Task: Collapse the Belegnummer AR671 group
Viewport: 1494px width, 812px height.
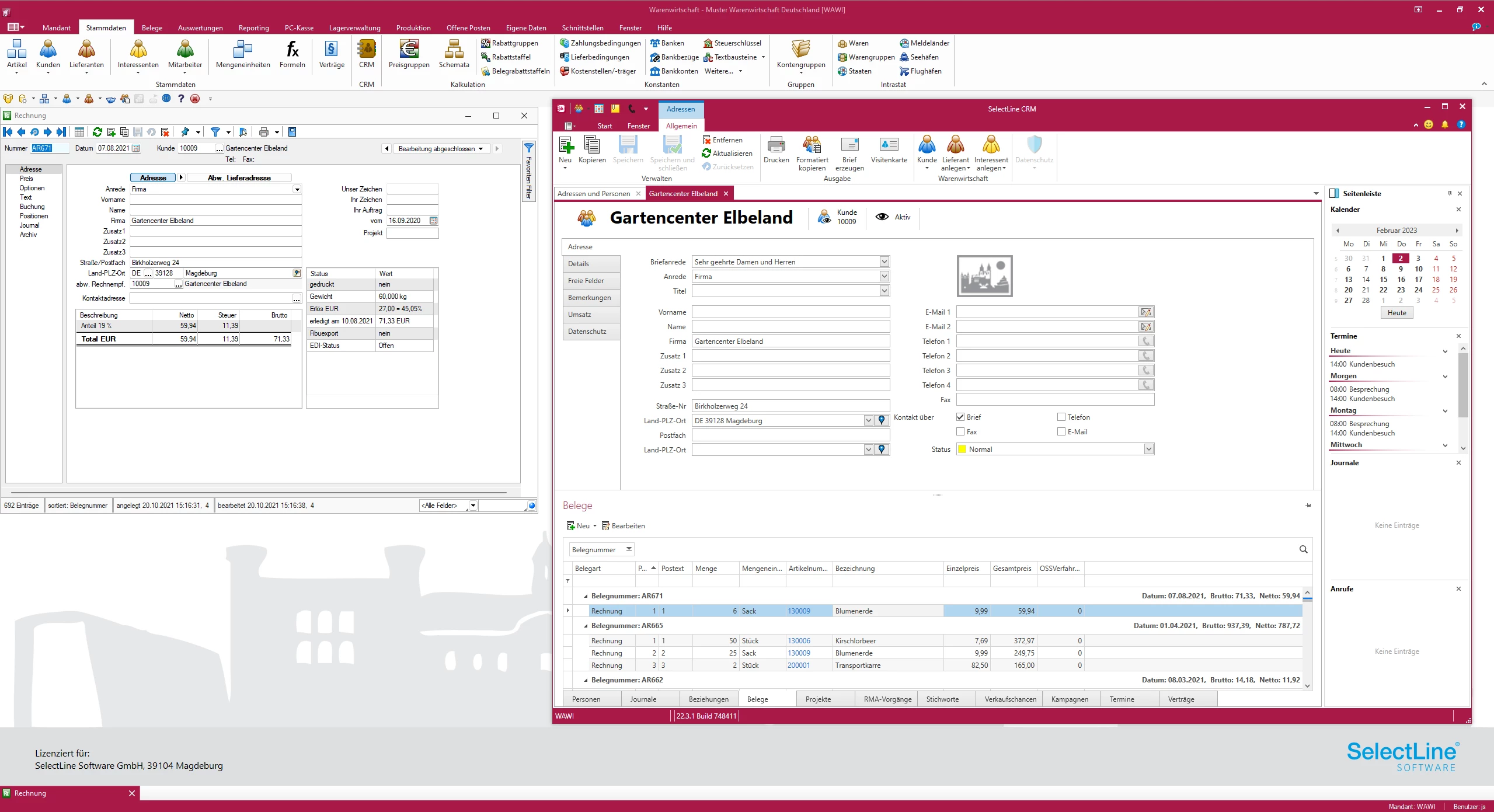Action: 586,596
